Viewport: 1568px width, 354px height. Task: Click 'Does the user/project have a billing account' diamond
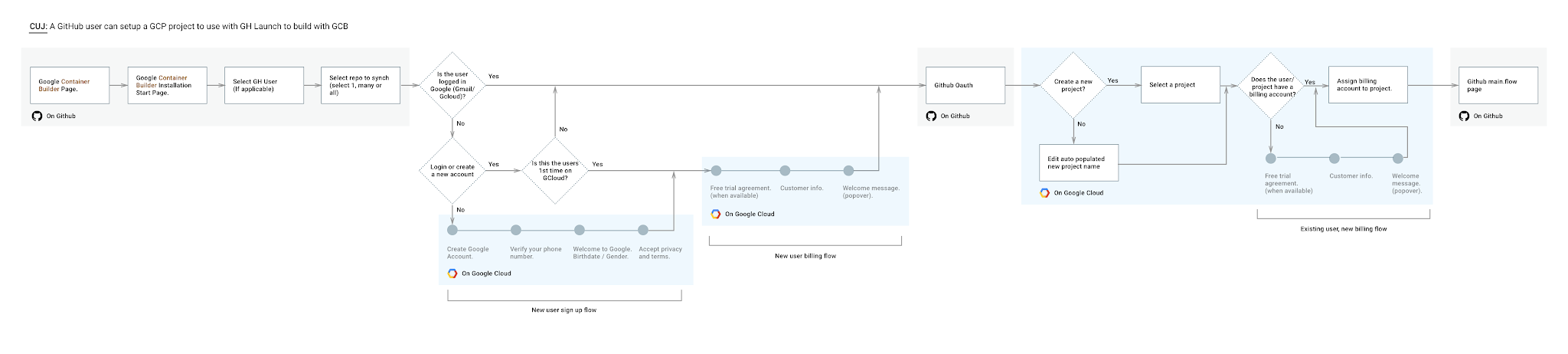pyautogui.click(x=1271, y=85)
